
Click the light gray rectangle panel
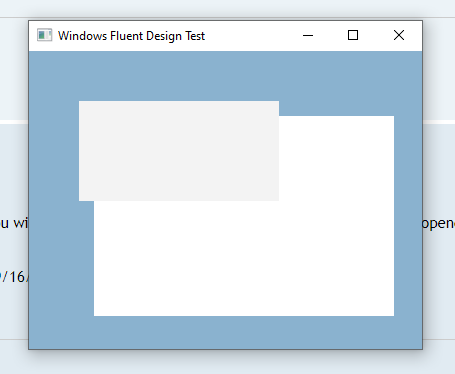(179, 151)
